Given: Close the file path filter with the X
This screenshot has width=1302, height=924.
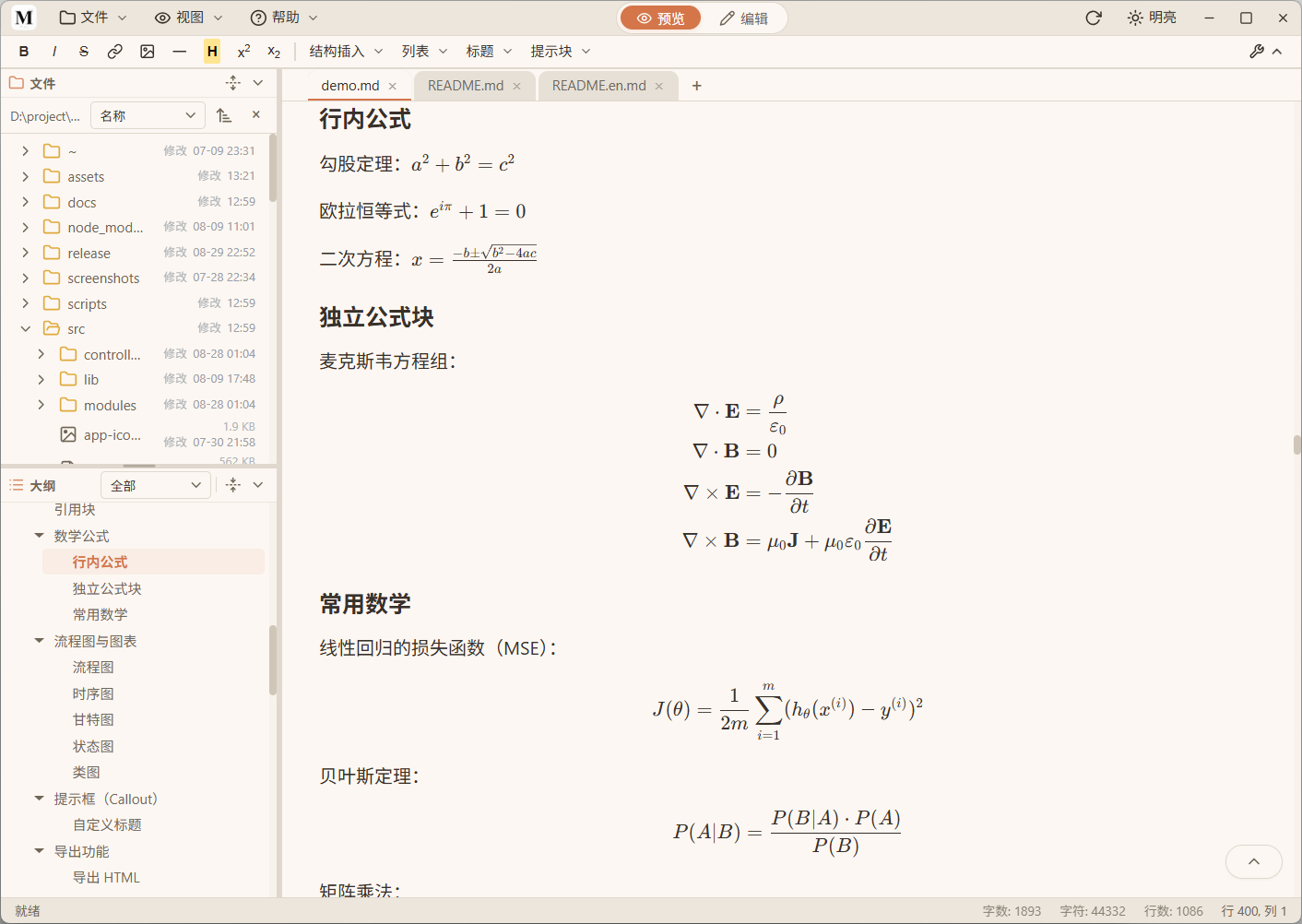Looking at the screenshot, I should [x=256, y=114].
